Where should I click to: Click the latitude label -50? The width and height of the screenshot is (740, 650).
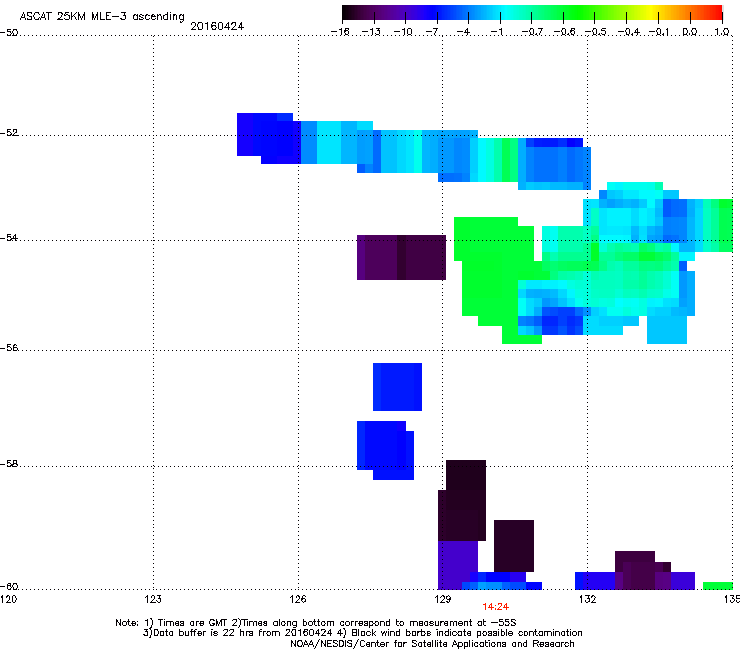pos(9,33)
